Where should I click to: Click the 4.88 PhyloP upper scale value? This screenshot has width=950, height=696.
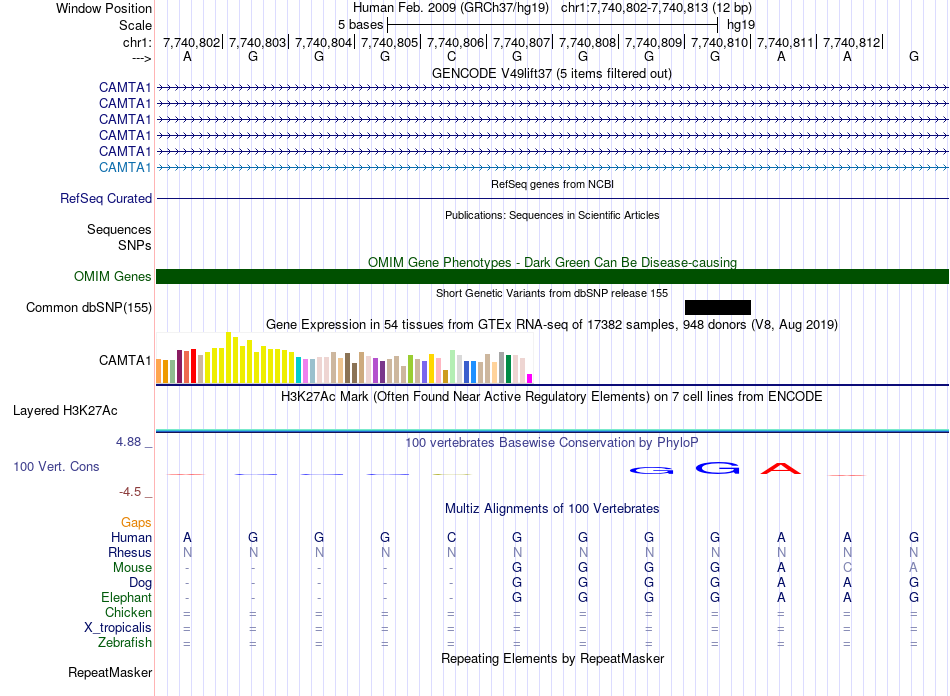128,442
